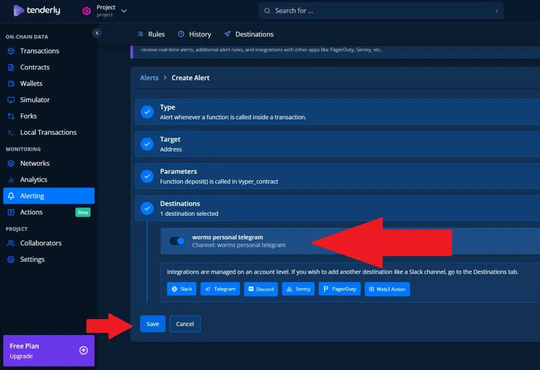Screen dimensions: 540x370
Task: Click the Sentry integration button
Action: tap(298, 289)
